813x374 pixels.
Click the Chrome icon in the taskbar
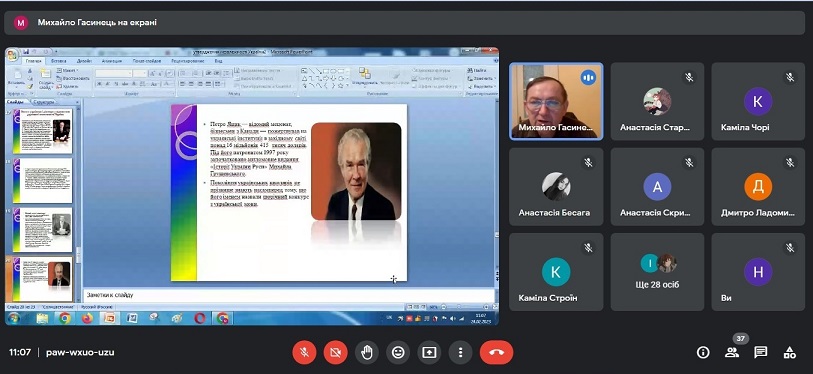point(65,318)
